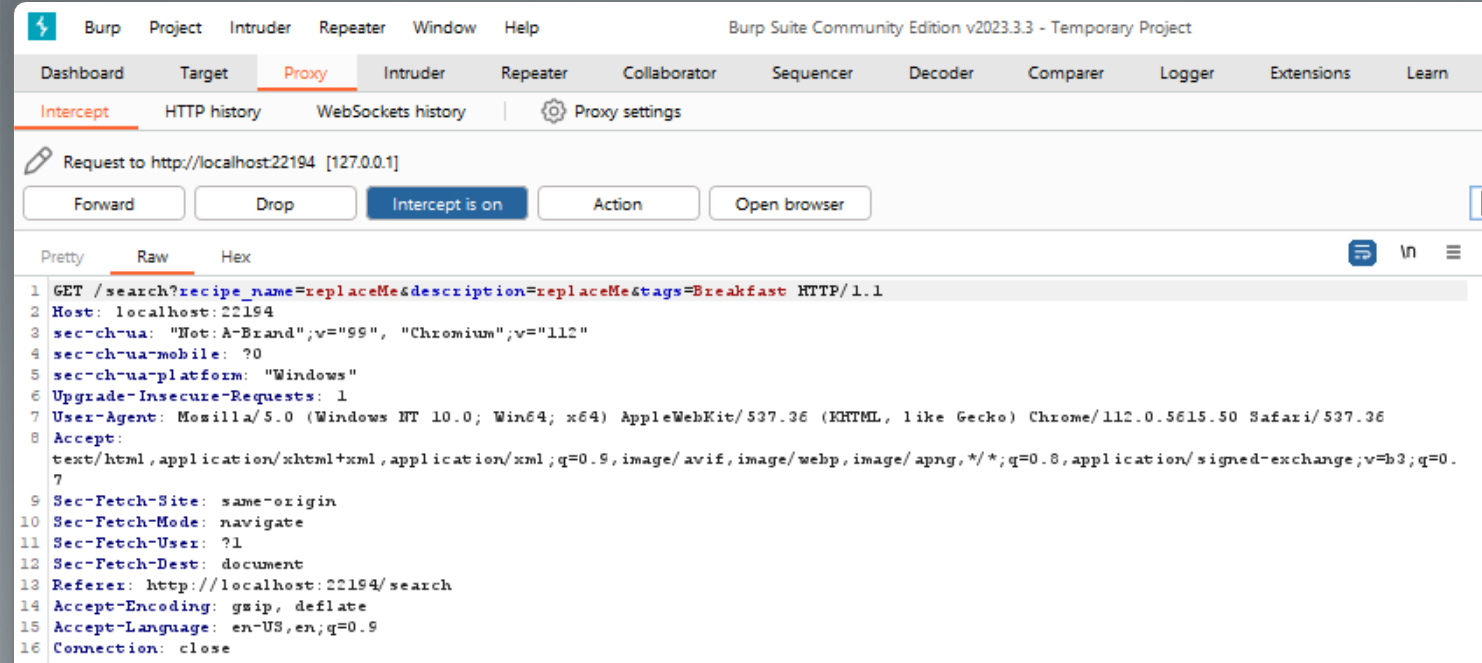Open the Intruder menu in menu bar
Screen dimensions: 1482x663
tap(260, 28)
